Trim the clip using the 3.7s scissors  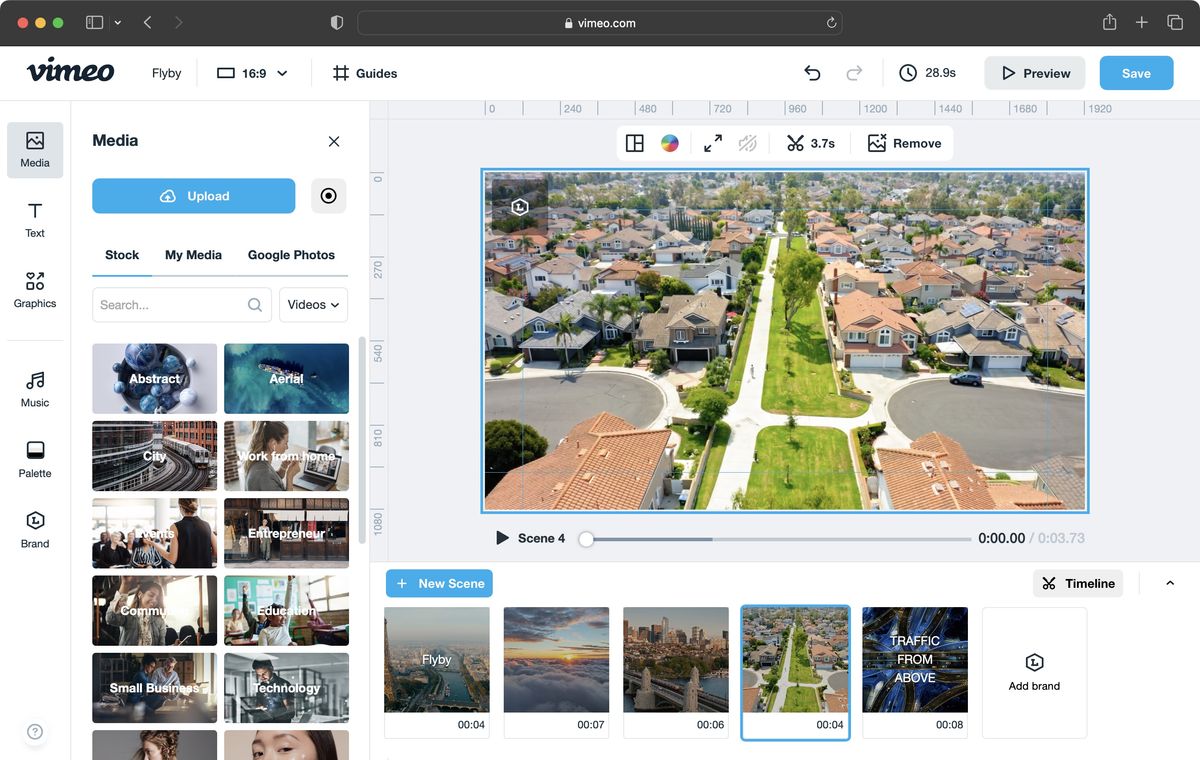[x=810, y=143]
